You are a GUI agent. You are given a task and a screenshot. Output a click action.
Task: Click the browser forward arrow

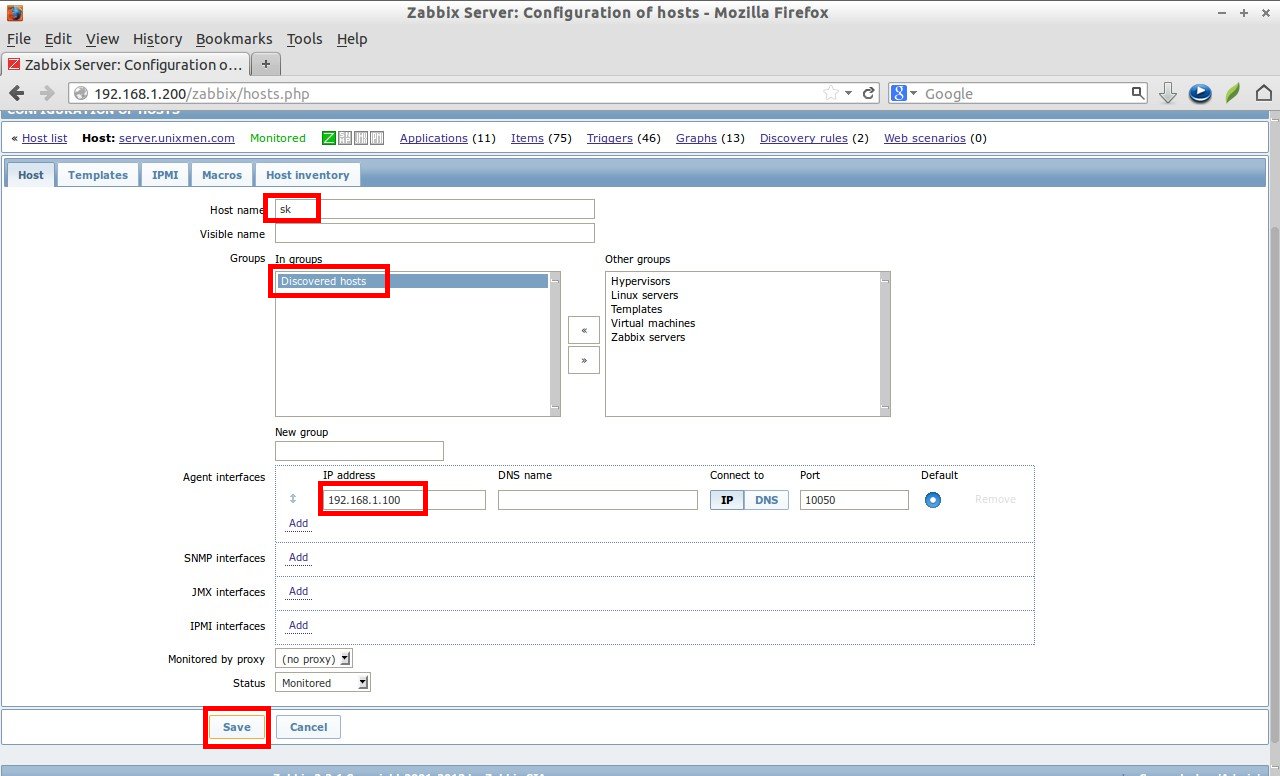pos(47,93)
